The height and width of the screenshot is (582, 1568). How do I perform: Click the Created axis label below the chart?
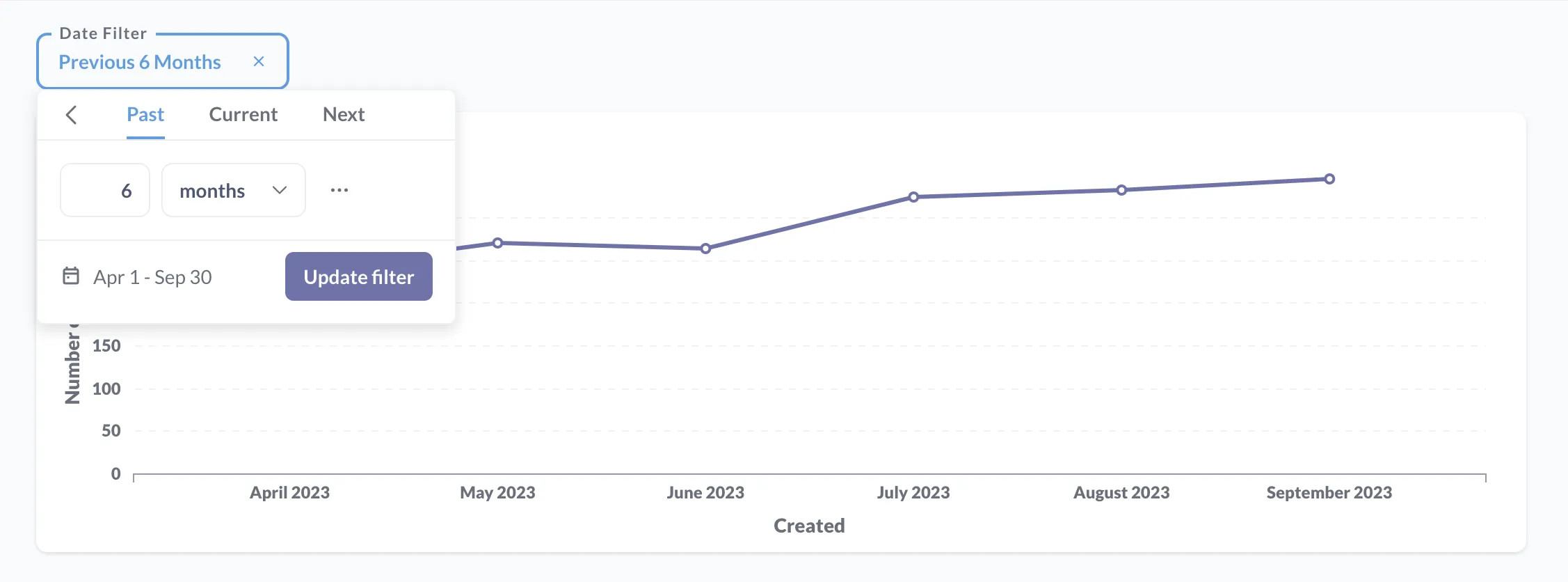[x=808, y=526]
